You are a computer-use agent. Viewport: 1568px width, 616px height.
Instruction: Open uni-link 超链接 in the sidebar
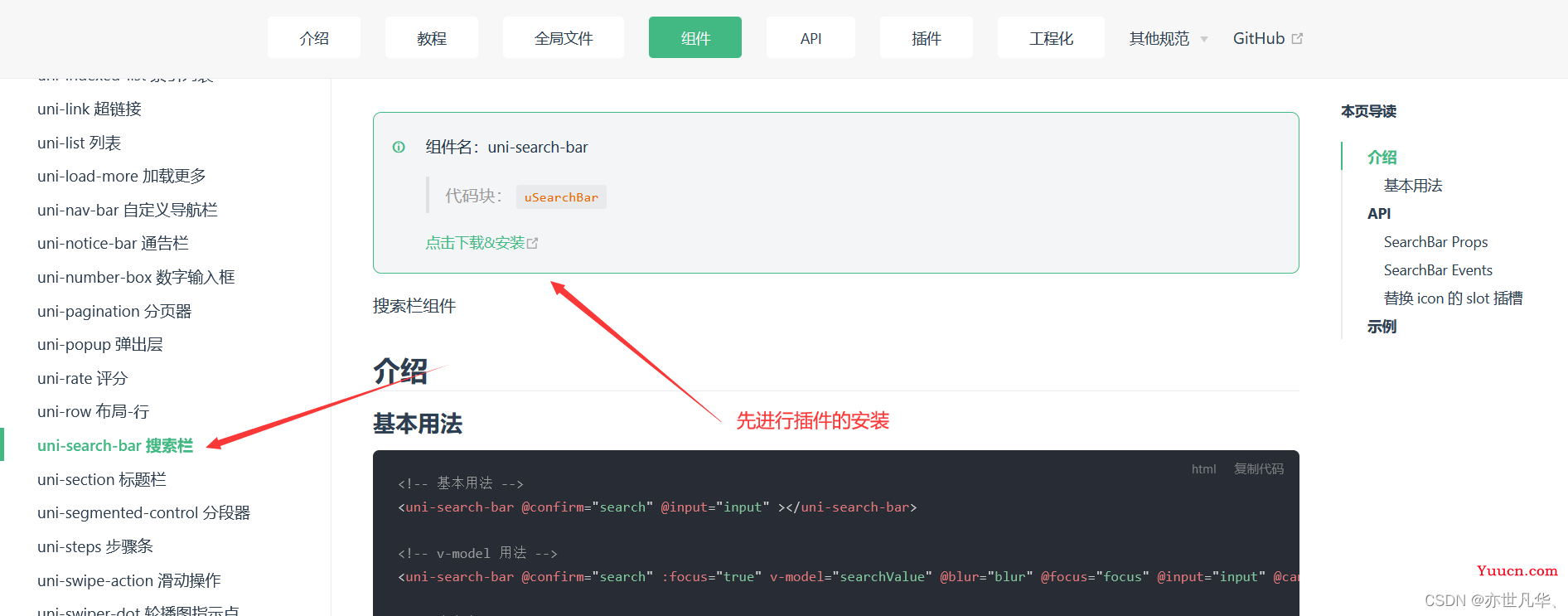(x=90, y=109)
